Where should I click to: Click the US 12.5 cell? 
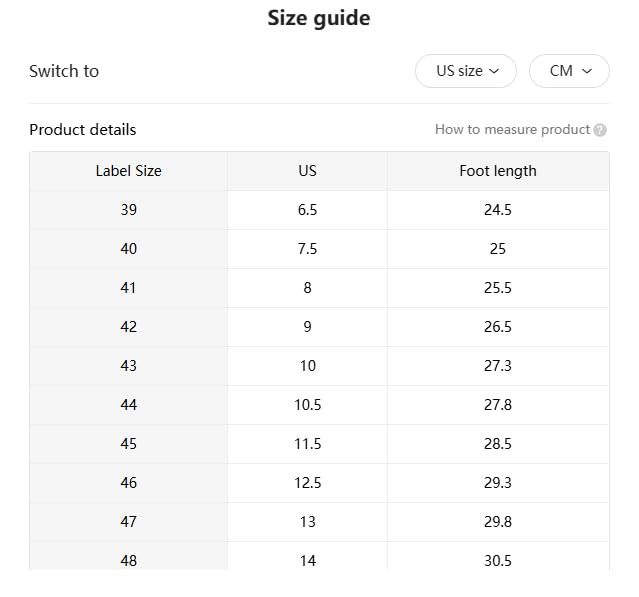click(307, 483)
